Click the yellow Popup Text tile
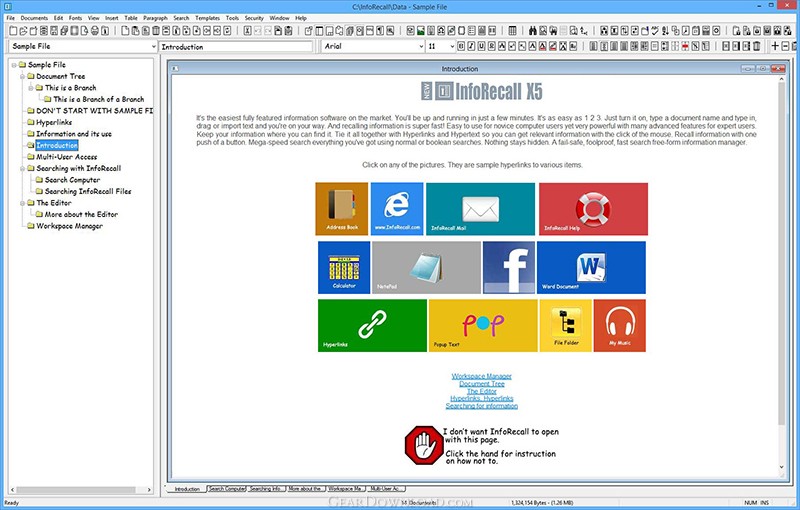Screen dimensions: 800x510 [x=483, y=325]
